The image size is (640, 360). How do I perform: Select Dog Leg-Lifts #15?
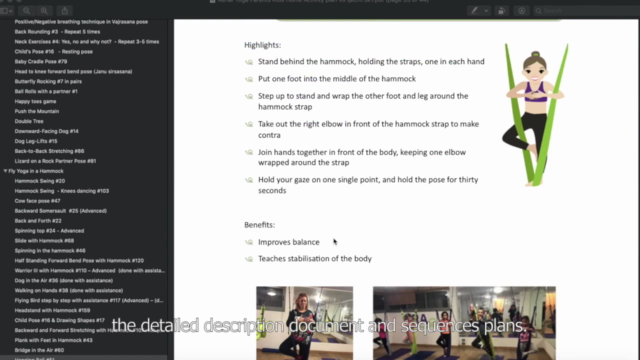tap(36, 141)
